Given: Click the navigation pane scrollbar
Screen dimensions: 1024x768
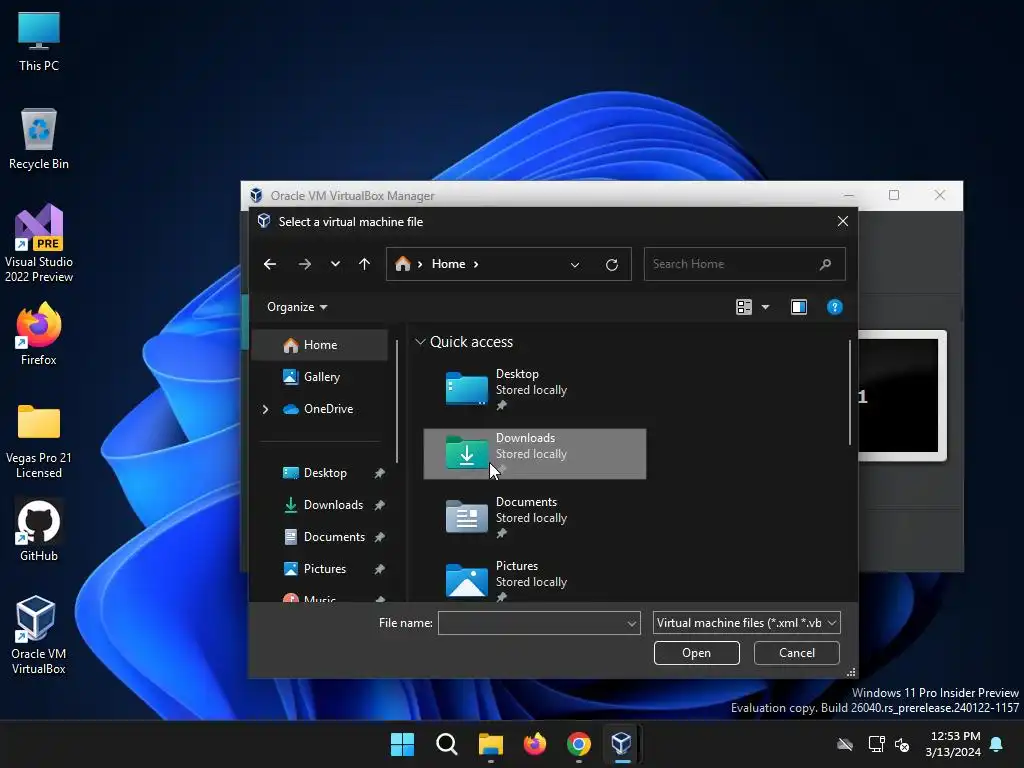Looking at the screenshot, I should pyautogui.click(x=396, y=401).
